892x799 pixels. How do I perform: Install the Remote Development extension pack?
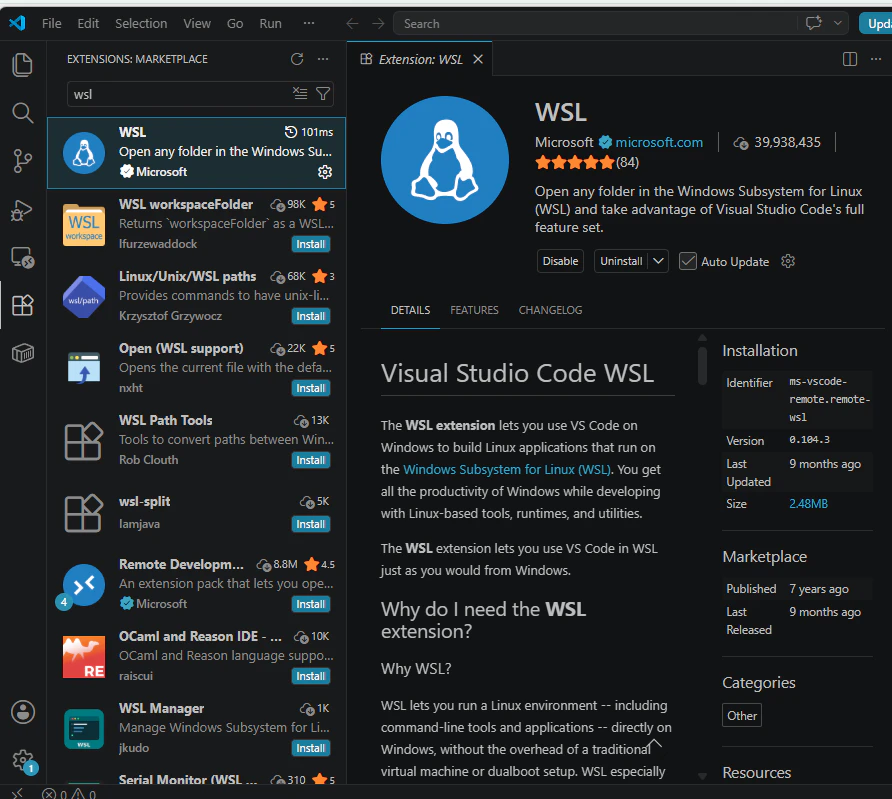[311, 604]
